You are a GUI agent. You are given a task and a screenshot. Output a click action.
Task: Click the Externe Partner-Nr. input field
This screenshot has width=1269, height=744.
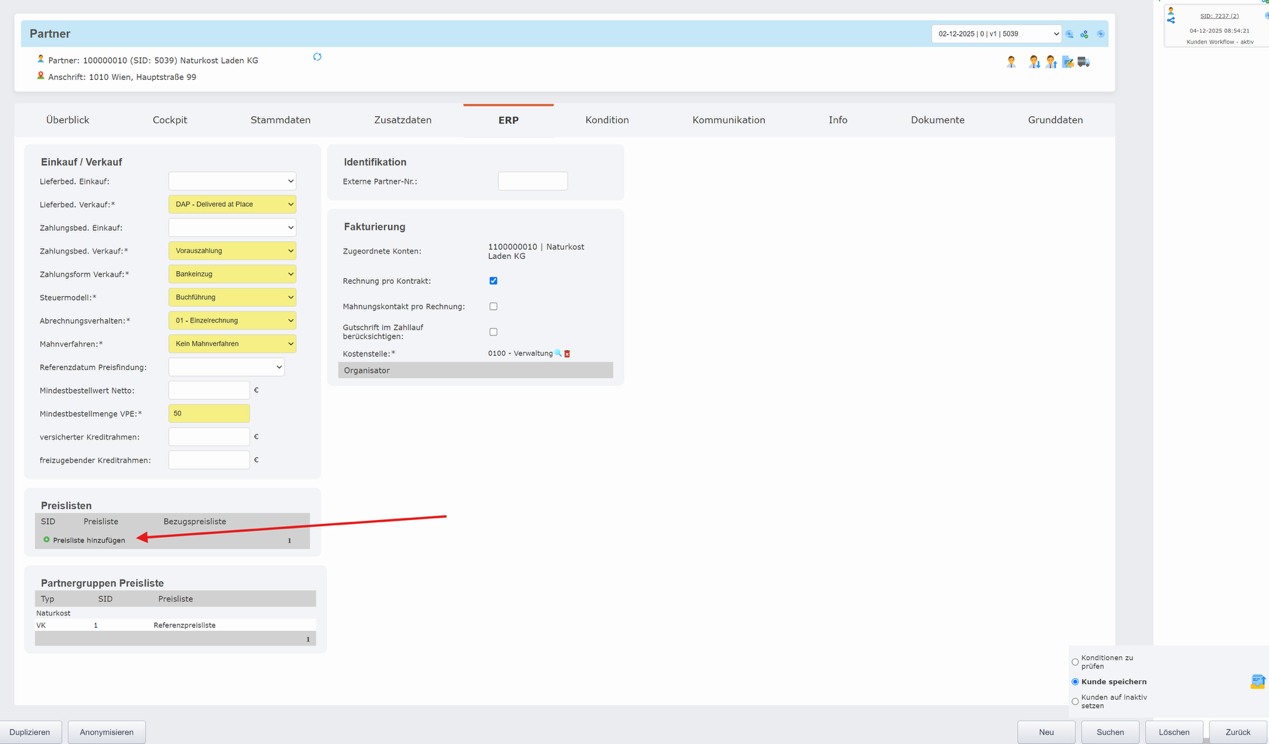[x=532, y=181]
